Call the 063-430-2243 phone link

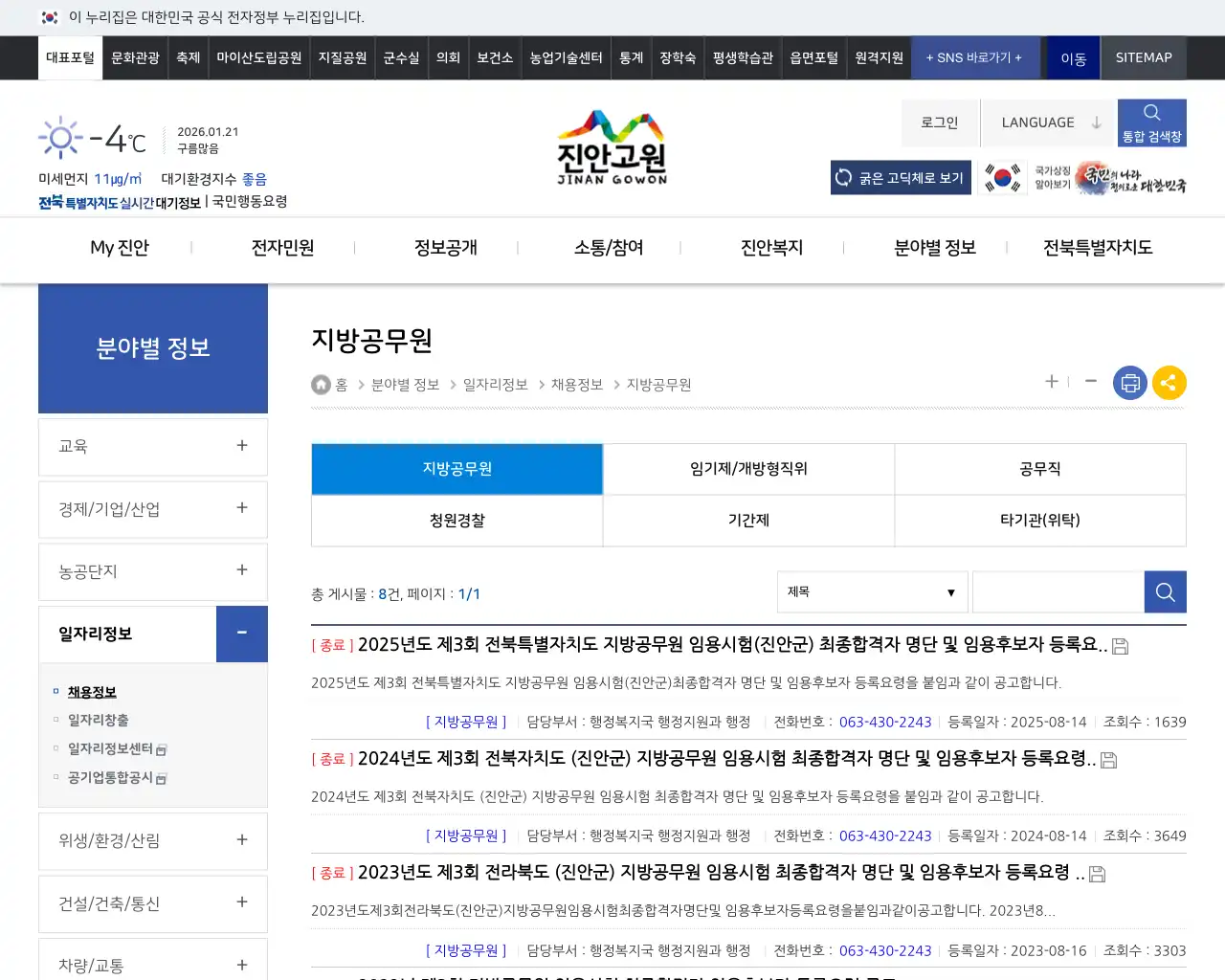(884, 722)
